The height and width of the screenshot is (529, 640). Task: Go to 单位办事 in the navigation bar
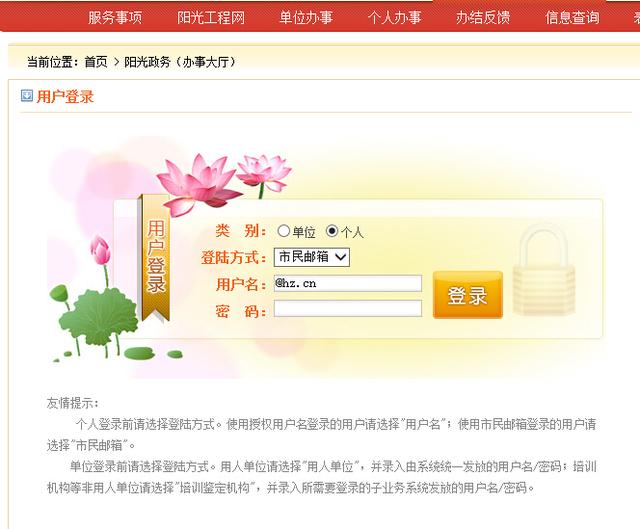[x=306, y=18]
